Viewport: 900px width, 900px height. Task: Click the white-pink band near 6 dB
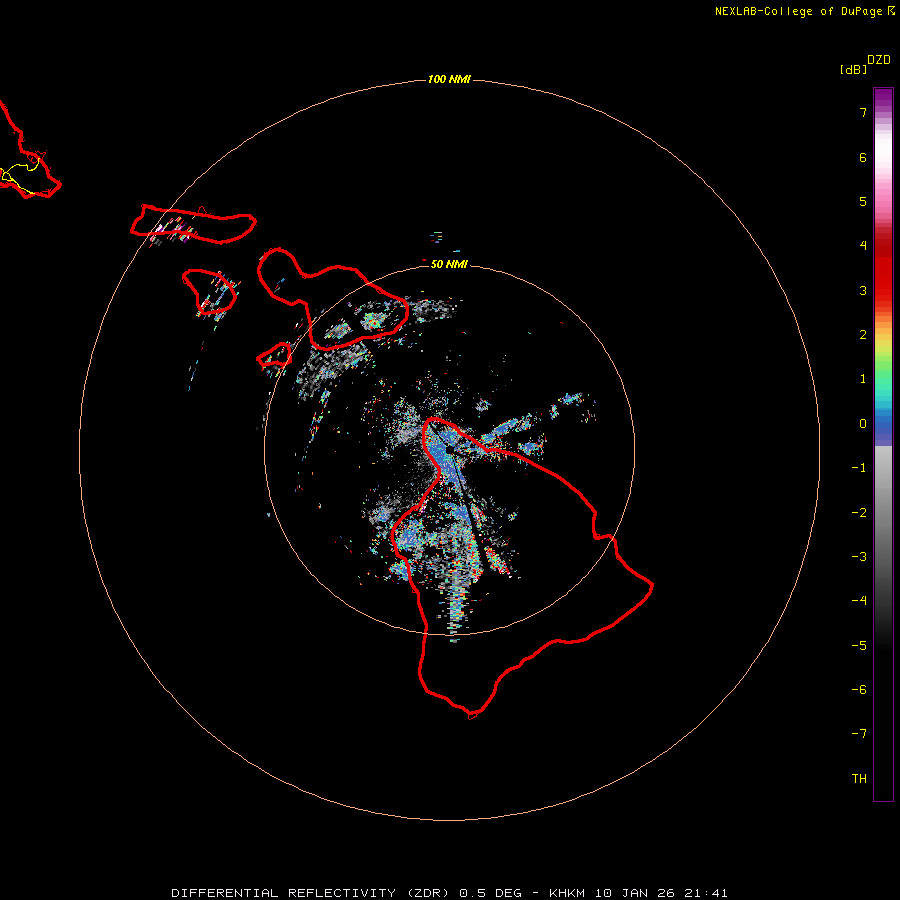[883, 150]
